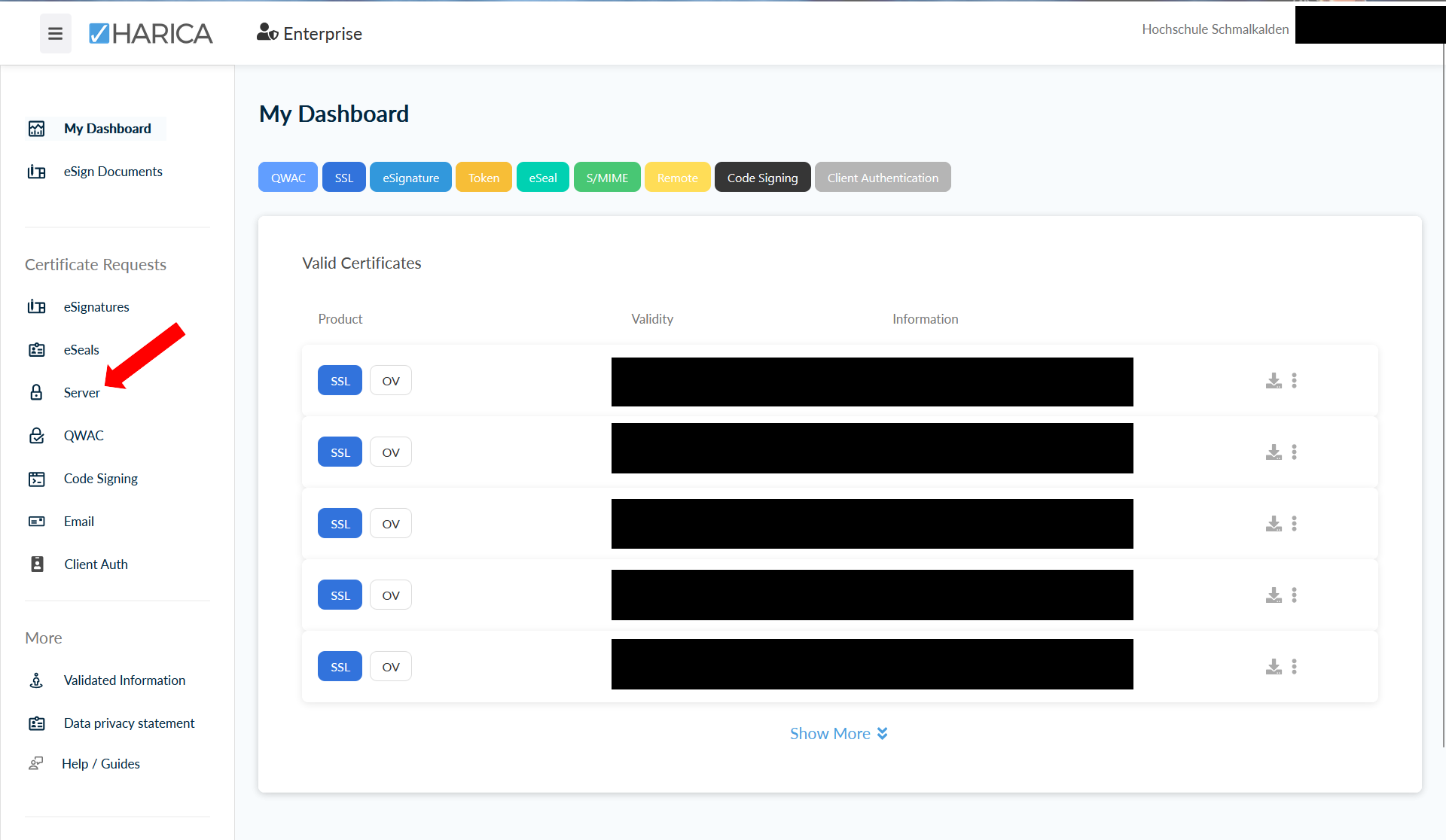
Task: Open the Email certificate requests page
Action: (79, 522)
